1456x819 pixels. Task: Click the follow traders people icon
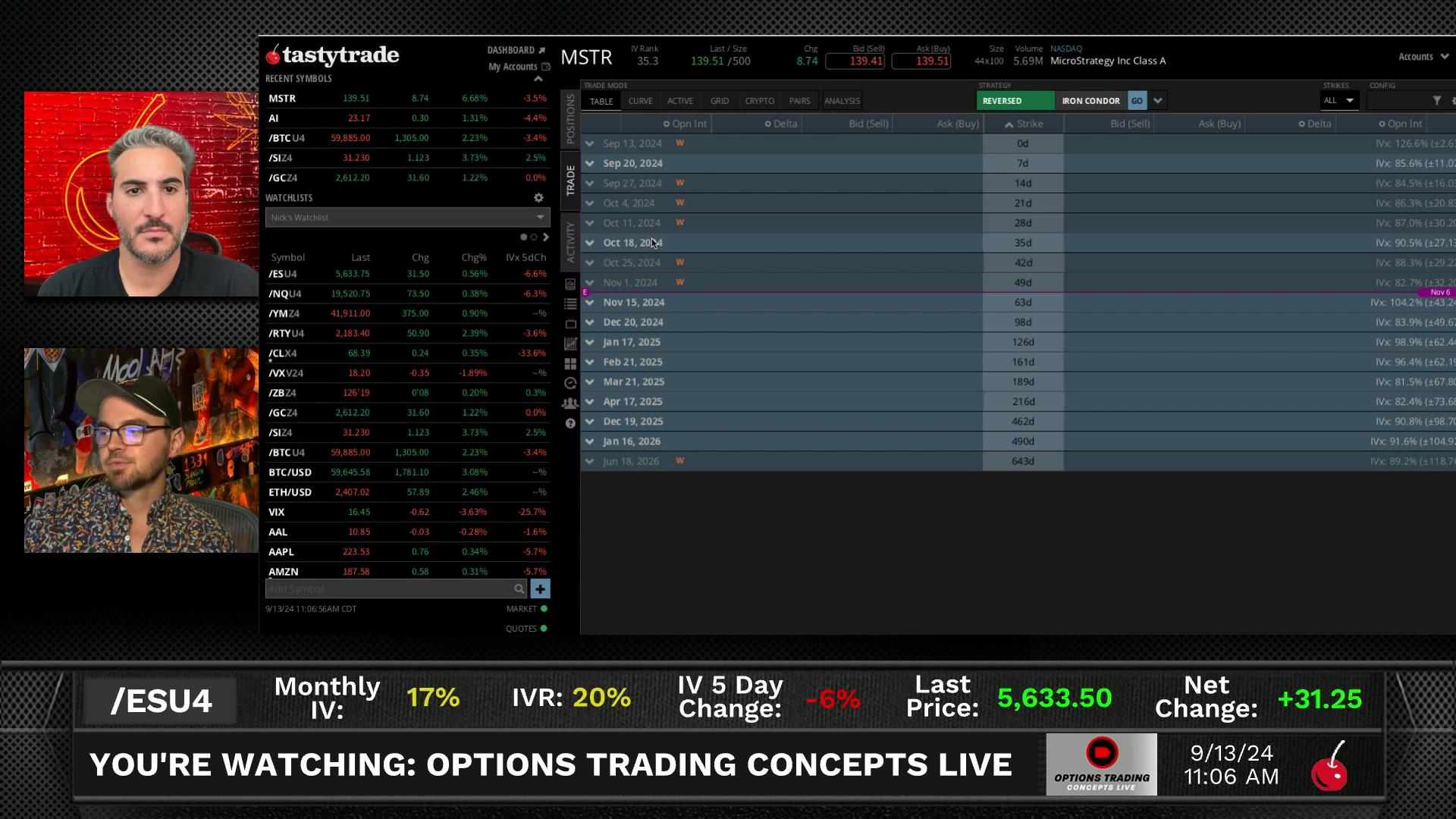570,403
